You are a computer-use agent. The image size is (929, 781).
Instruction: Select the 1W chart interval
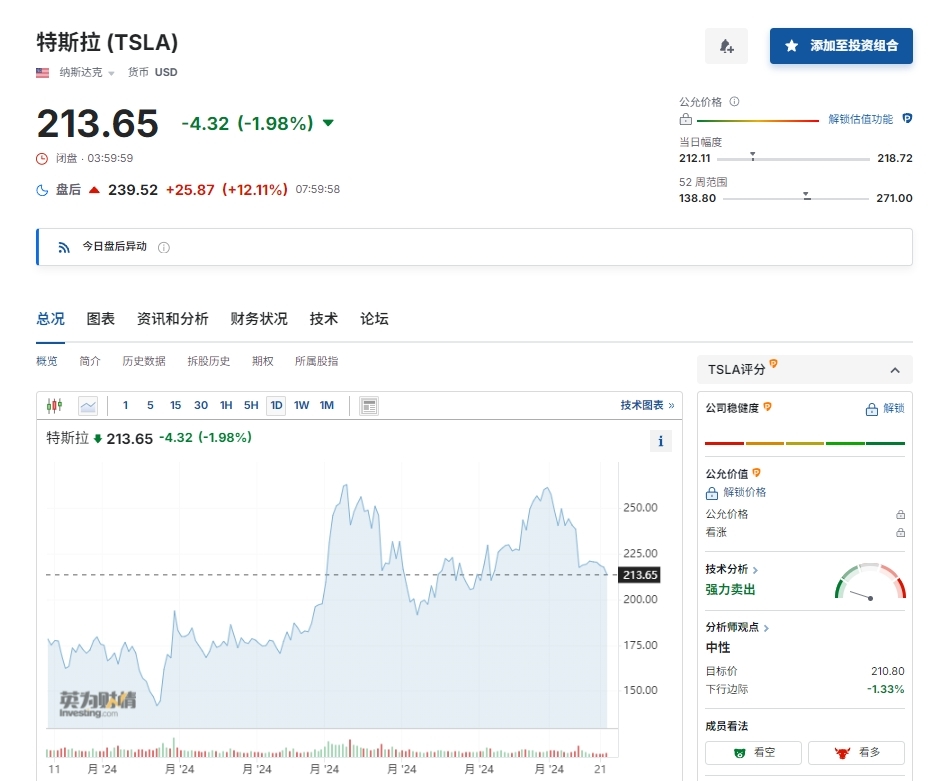[301, 405]
